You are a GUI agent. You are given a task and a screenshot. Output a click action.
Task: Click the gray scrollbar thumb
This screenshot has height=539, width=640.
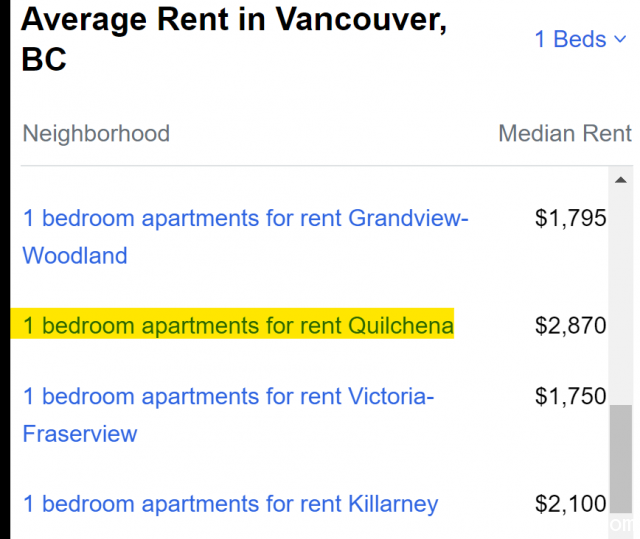(621, 459)
